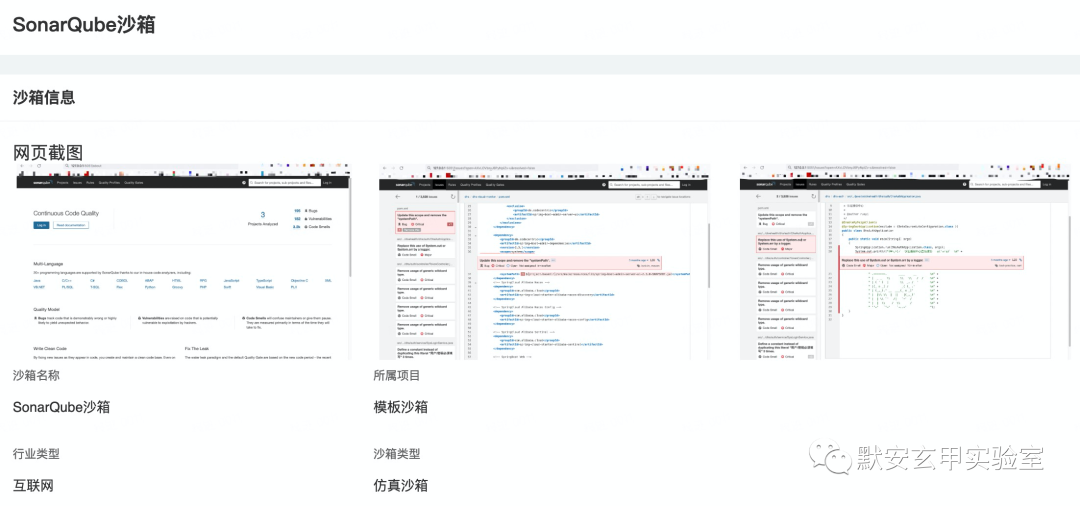Click the 行业类型 field label
Image resolution: width=1080 pixels, height=506 pixels.
click(36, 454)
